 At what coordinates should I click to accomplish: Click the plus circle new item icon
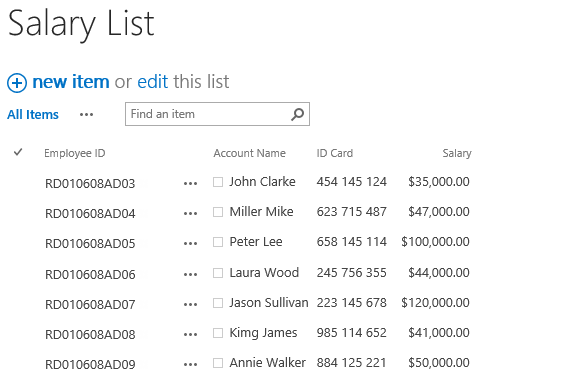(x=17, y=83)
